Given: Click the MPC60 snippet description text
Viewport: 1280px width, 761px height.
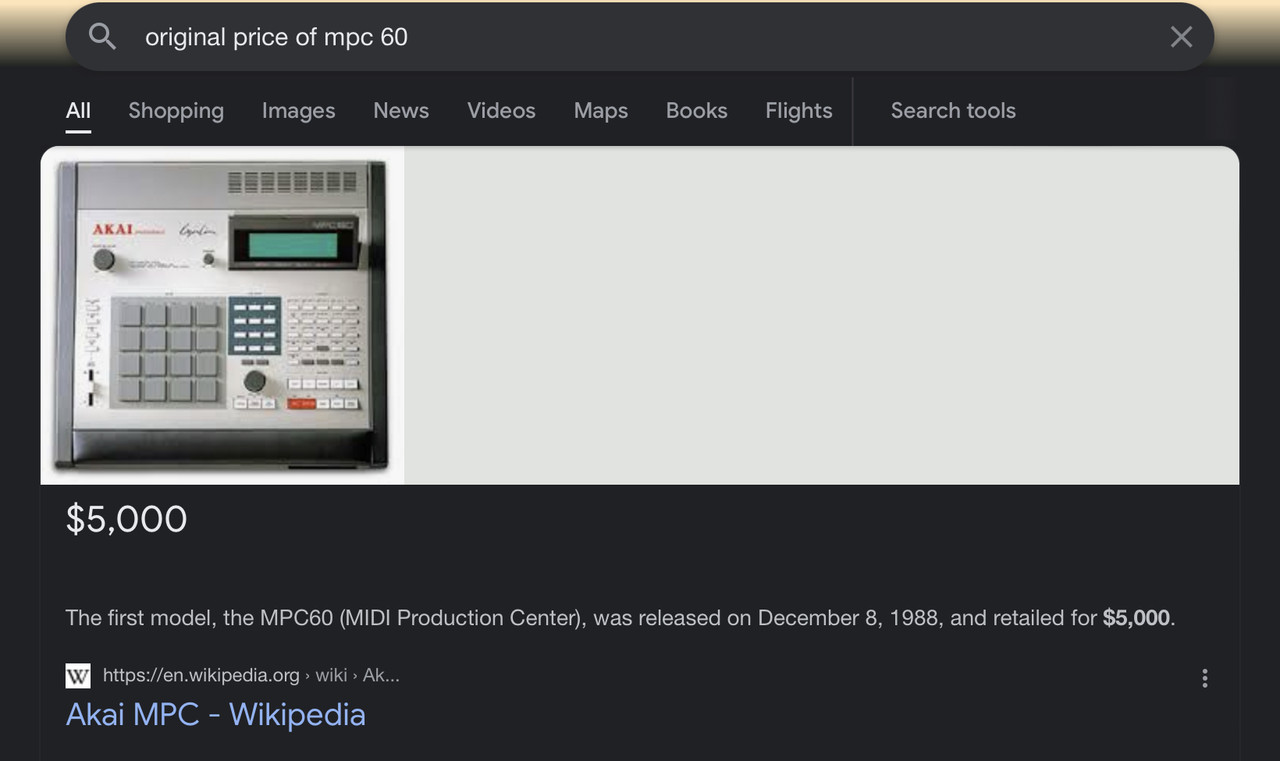Looking at the screenshot, I should [x=620, y=618].
